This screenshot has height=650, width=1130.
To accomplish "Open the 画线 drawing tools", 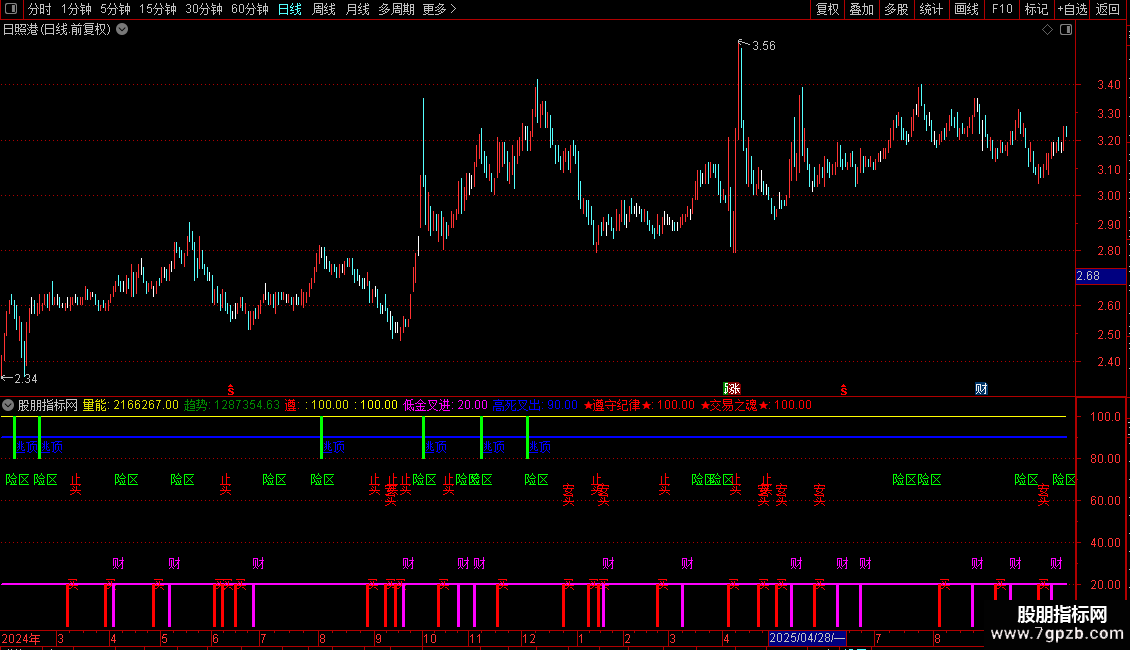I will point(966,9).
